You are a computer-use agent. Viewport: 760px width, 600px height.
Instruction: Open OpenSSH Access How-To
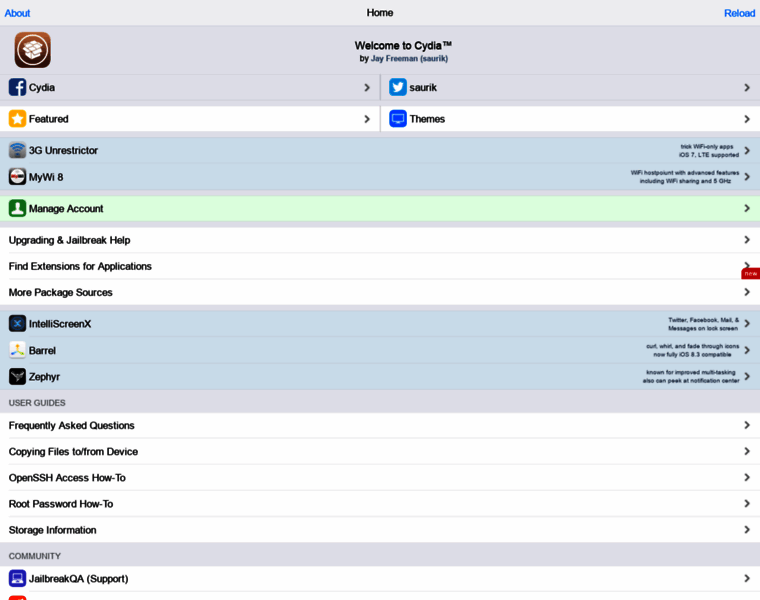point(380,477)
